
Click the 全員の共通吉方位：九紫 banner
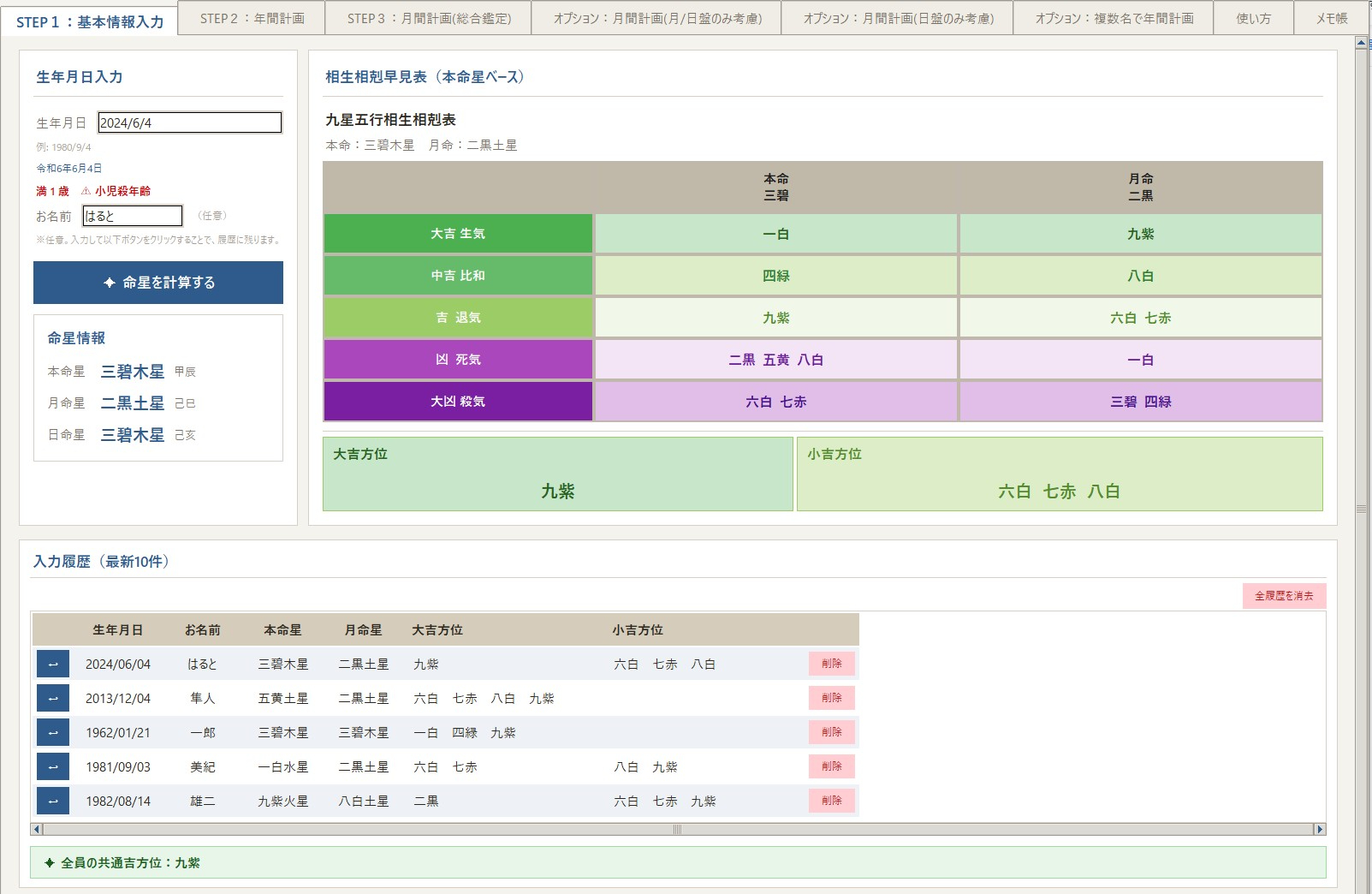[x=678, y=862]
